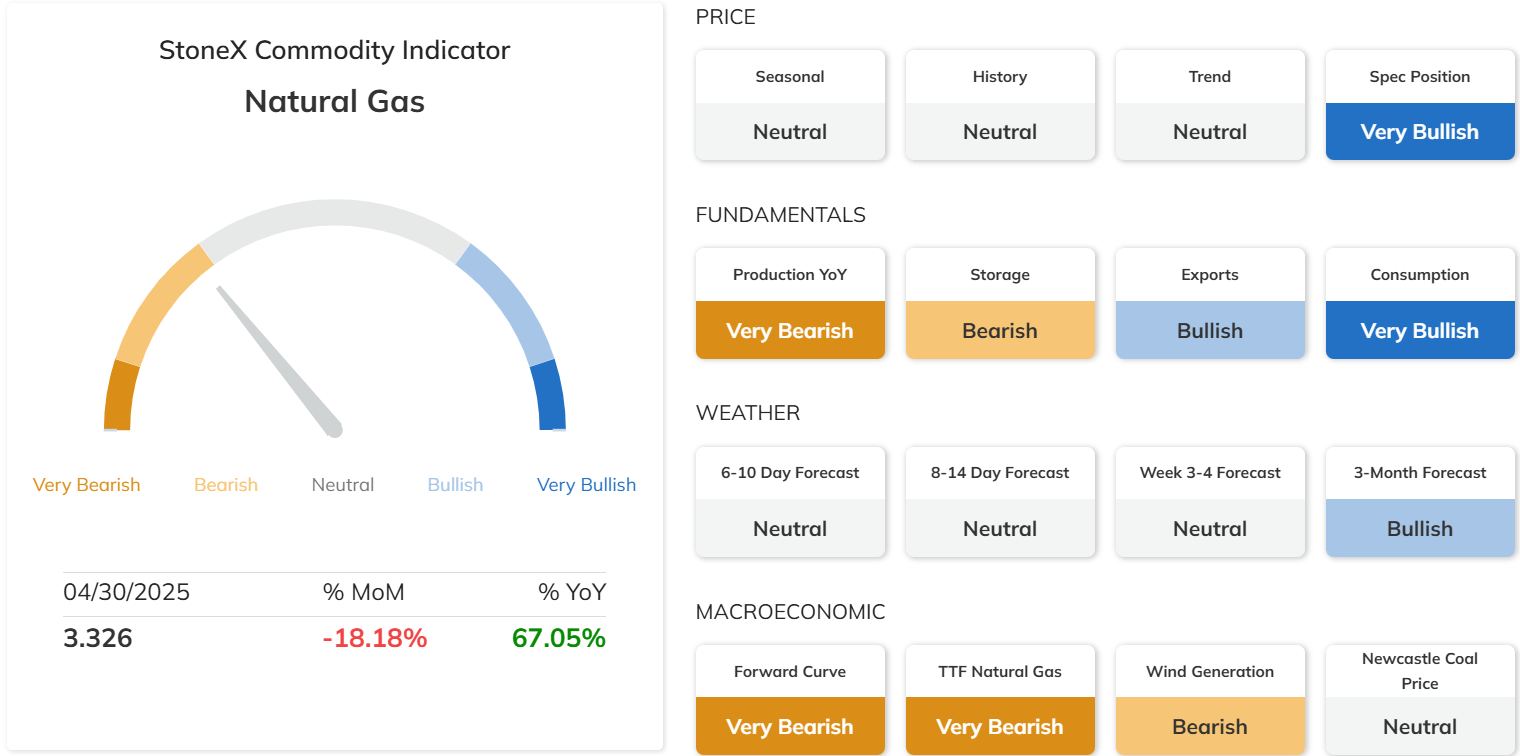Open the 6-10 Day Forecast card
The image size is (1520, 756).
coord(790,501)
